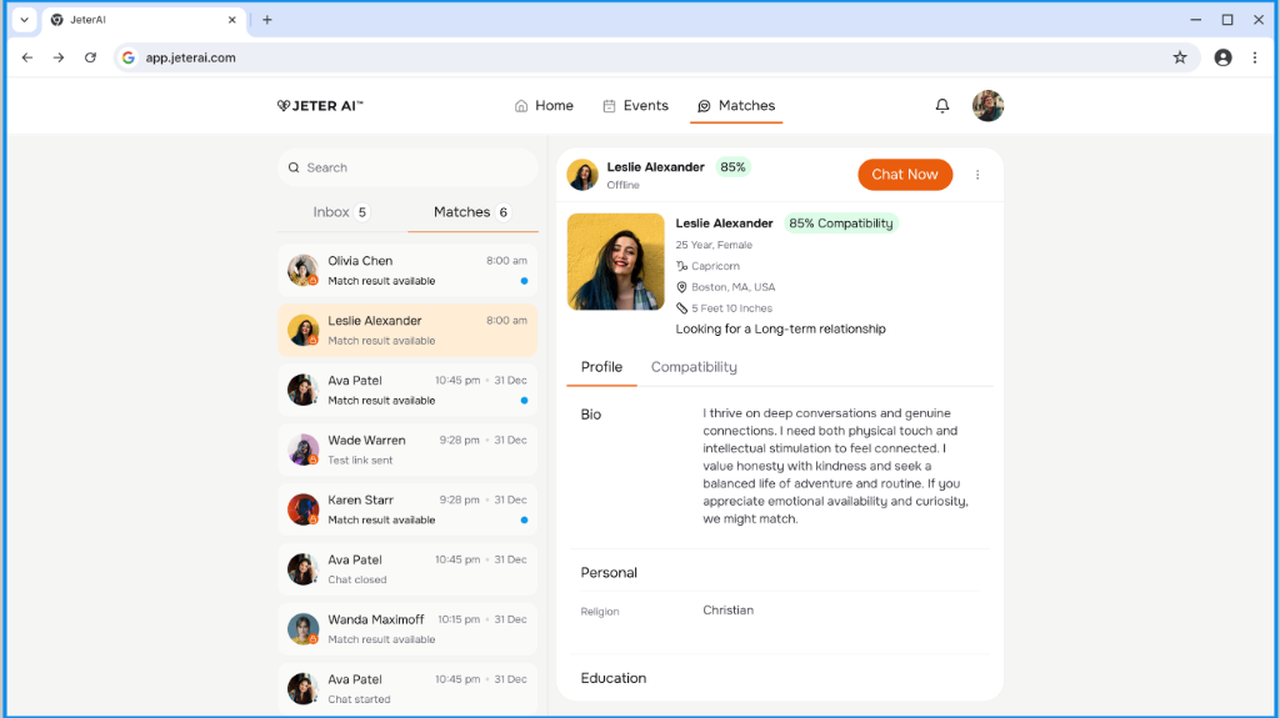The width and height of the screenshot is (1280, 718).
Task: Click Wade Warren's avatar
Action: (303, 450)
